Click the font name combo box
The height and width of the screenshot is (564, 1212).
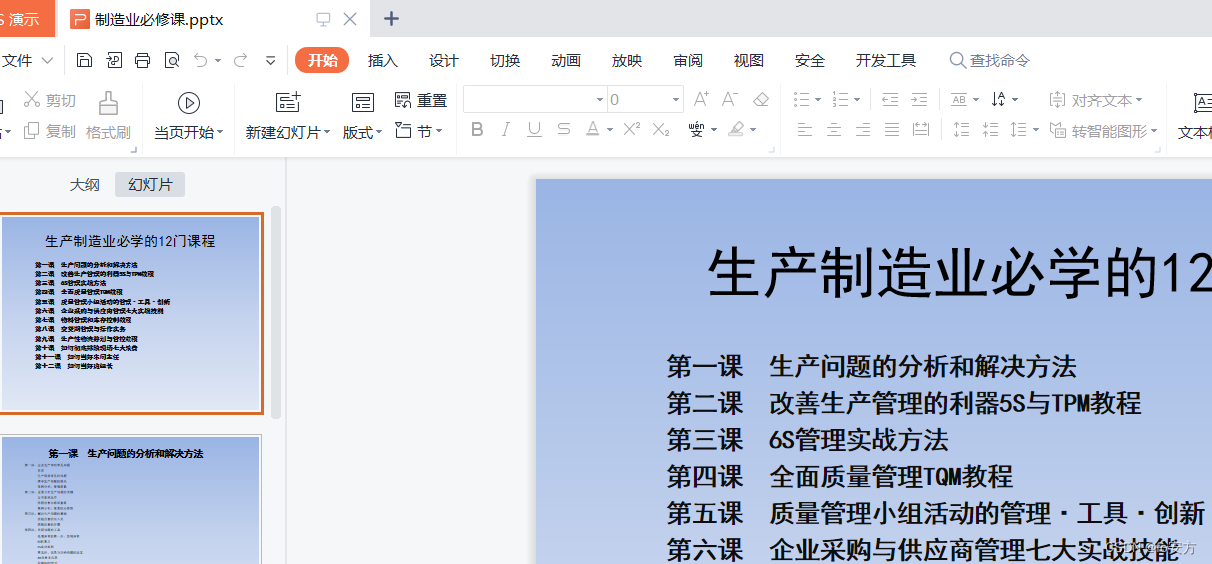coord(535,99)
